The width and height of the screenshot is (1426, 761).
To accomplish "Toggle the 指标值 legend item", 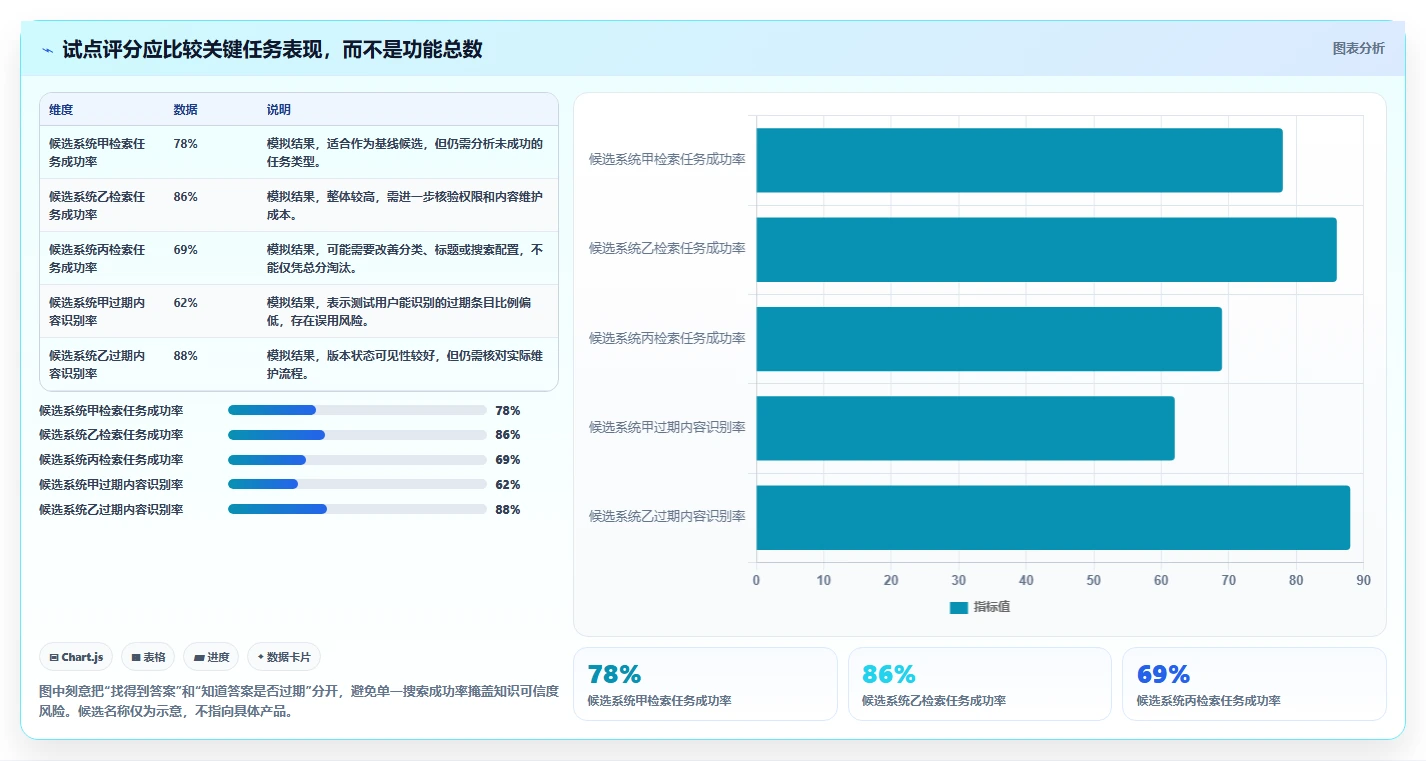I will (980, 607).
